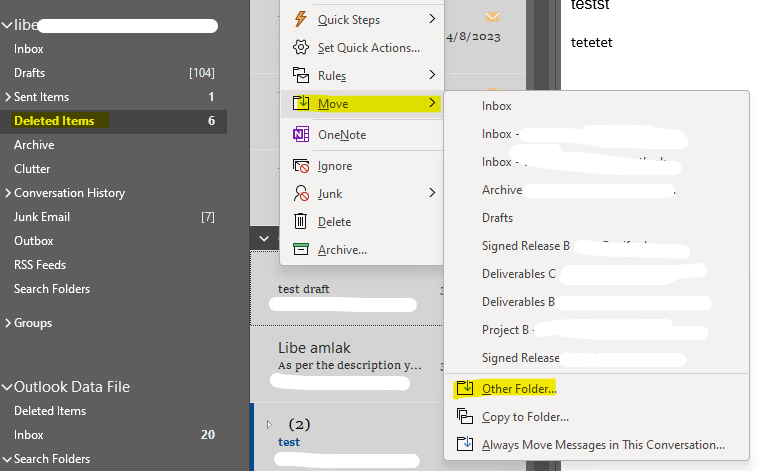Image resolution: width=767 pixels, height=471 pixels.
Task: Click the tetetet text in reading pane
Action: [x=591, y=43]
